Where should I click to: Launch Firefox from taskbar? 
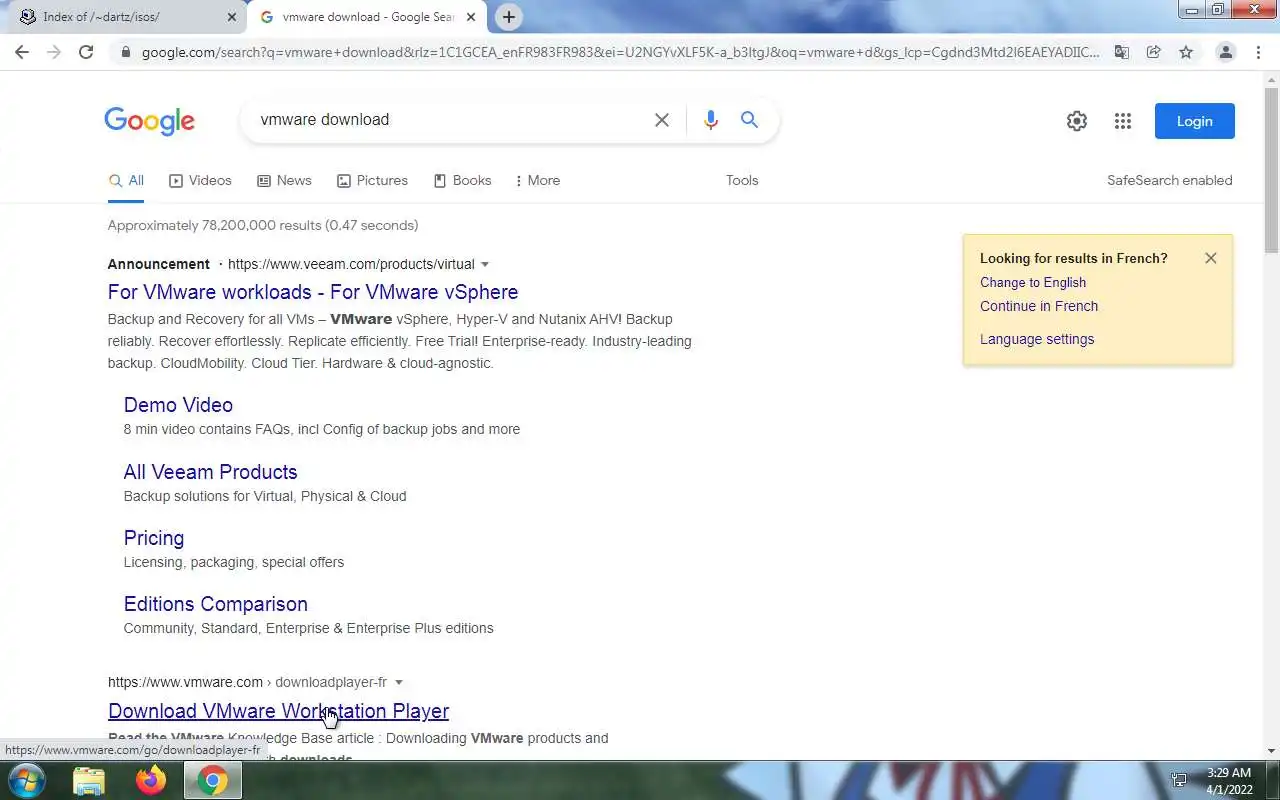(151, 780)
